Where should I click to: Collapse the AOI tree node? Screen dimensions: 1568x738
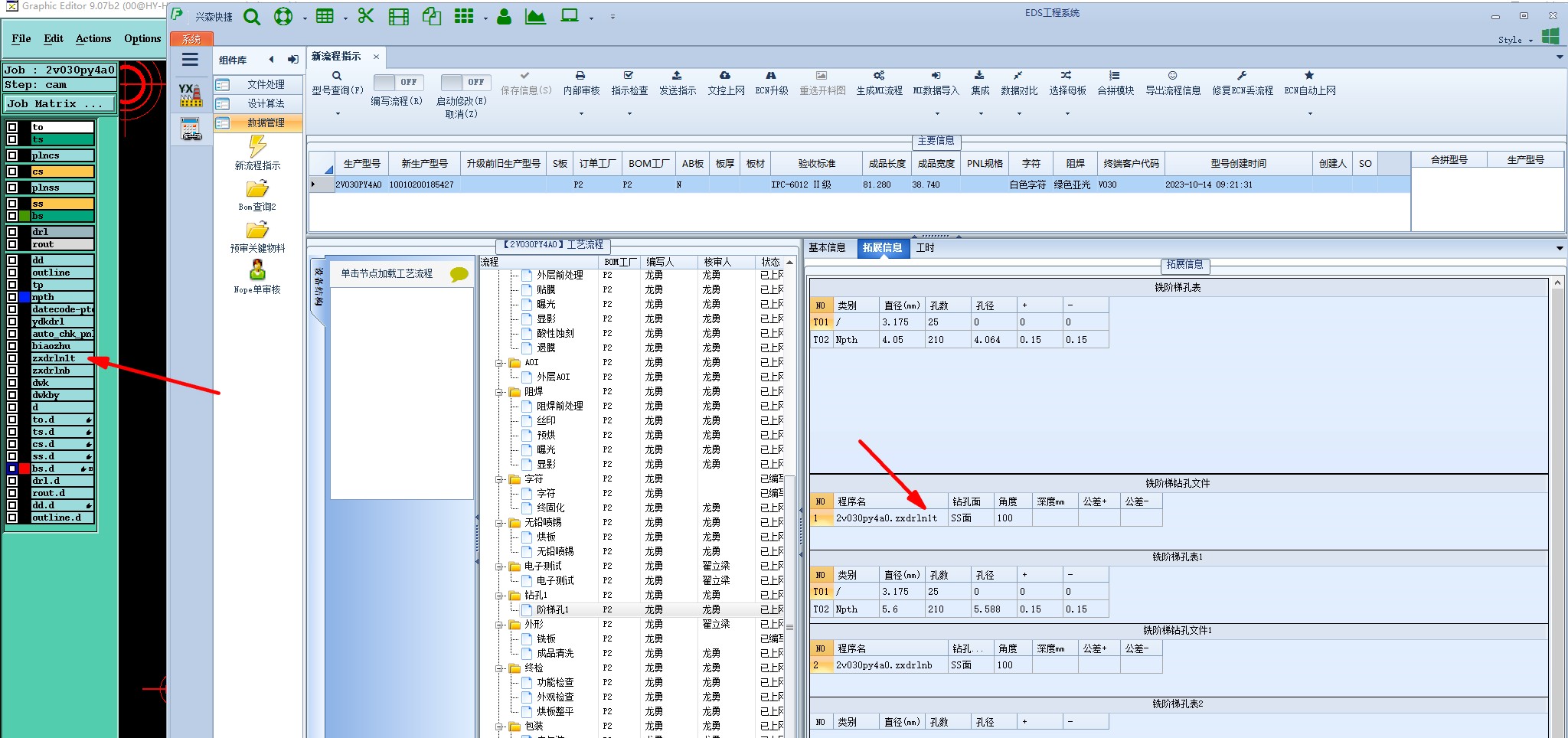pyautogui.click(x=499, y=363)
